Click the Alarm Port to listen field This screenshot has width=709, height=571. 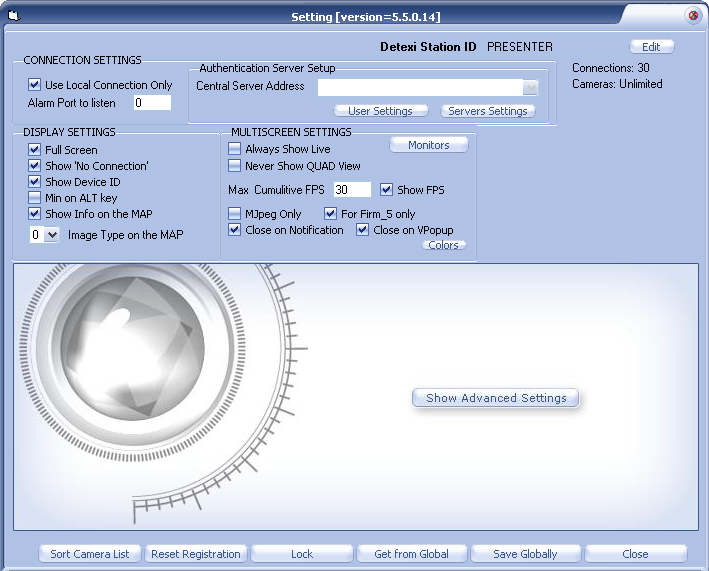pos(152,103)
